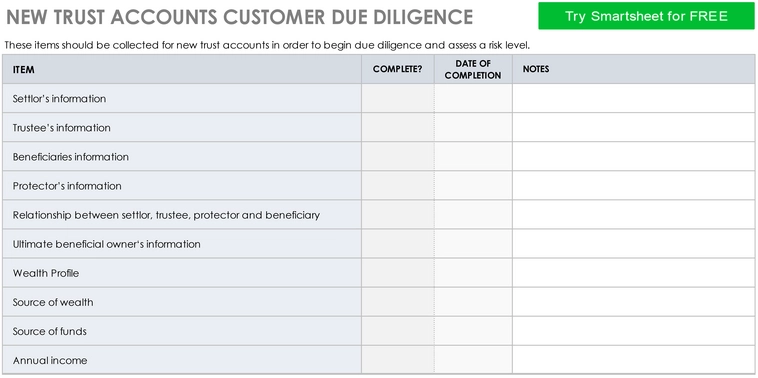758x378 pixels.
Task: Click Complete? cell for Protector's information
Action: point(398,186)
